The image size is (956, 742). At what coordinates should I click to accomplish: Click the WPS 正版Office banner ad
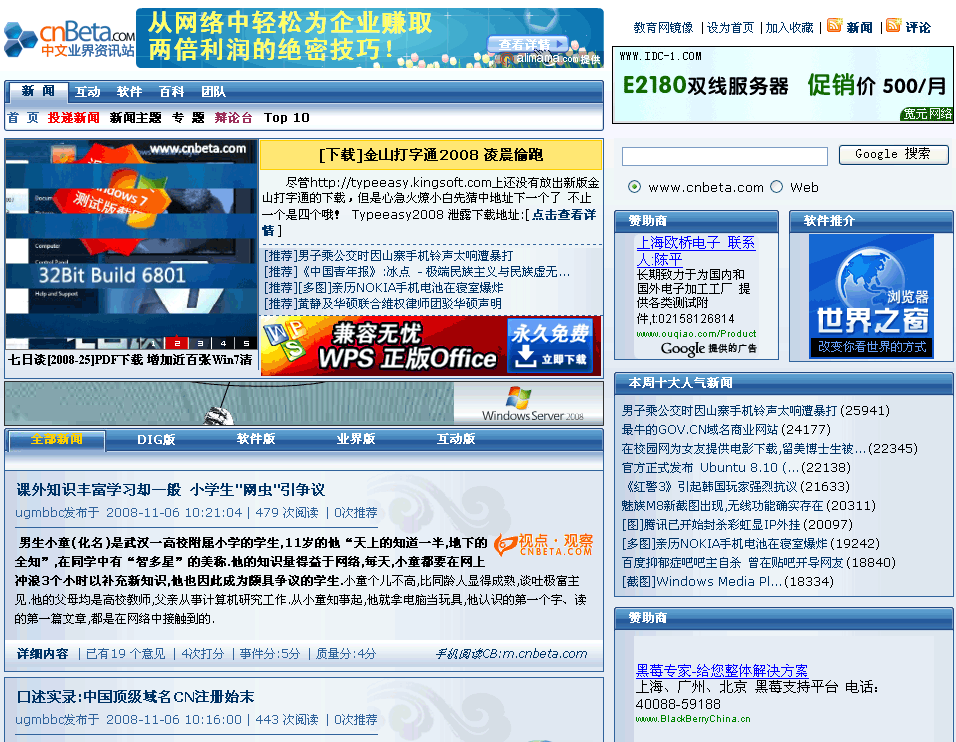pyautogui.click(x=430, y=346)
